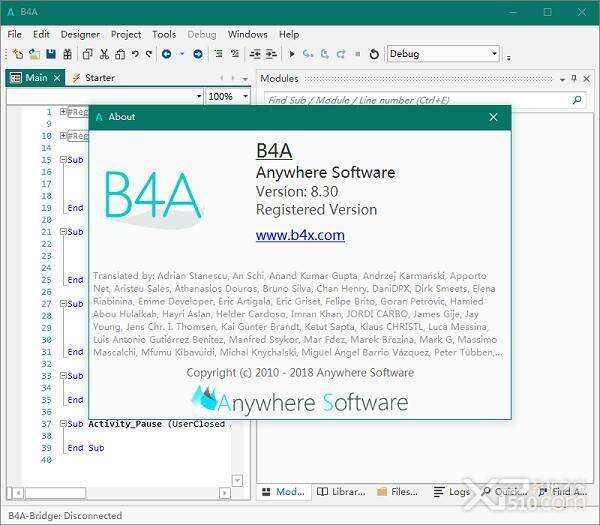600x525 pixels.
Task: Open the Windows menu
Action: (248, 34)
